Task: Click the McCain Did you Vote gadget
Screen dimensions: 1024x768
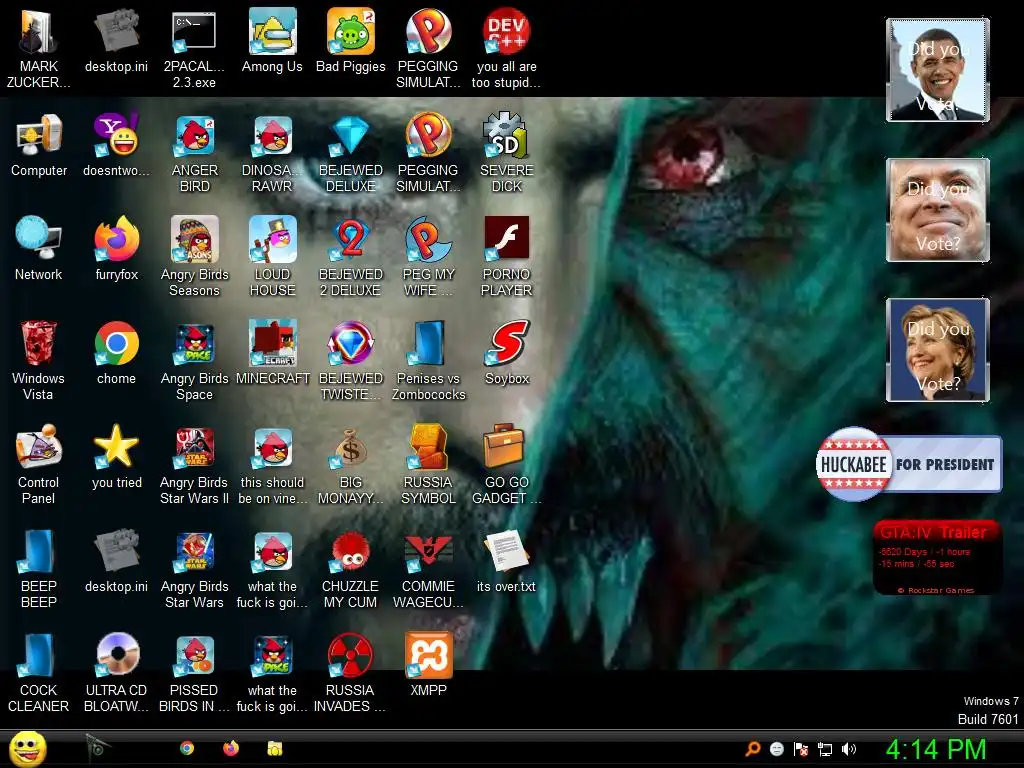Action: 938,210
